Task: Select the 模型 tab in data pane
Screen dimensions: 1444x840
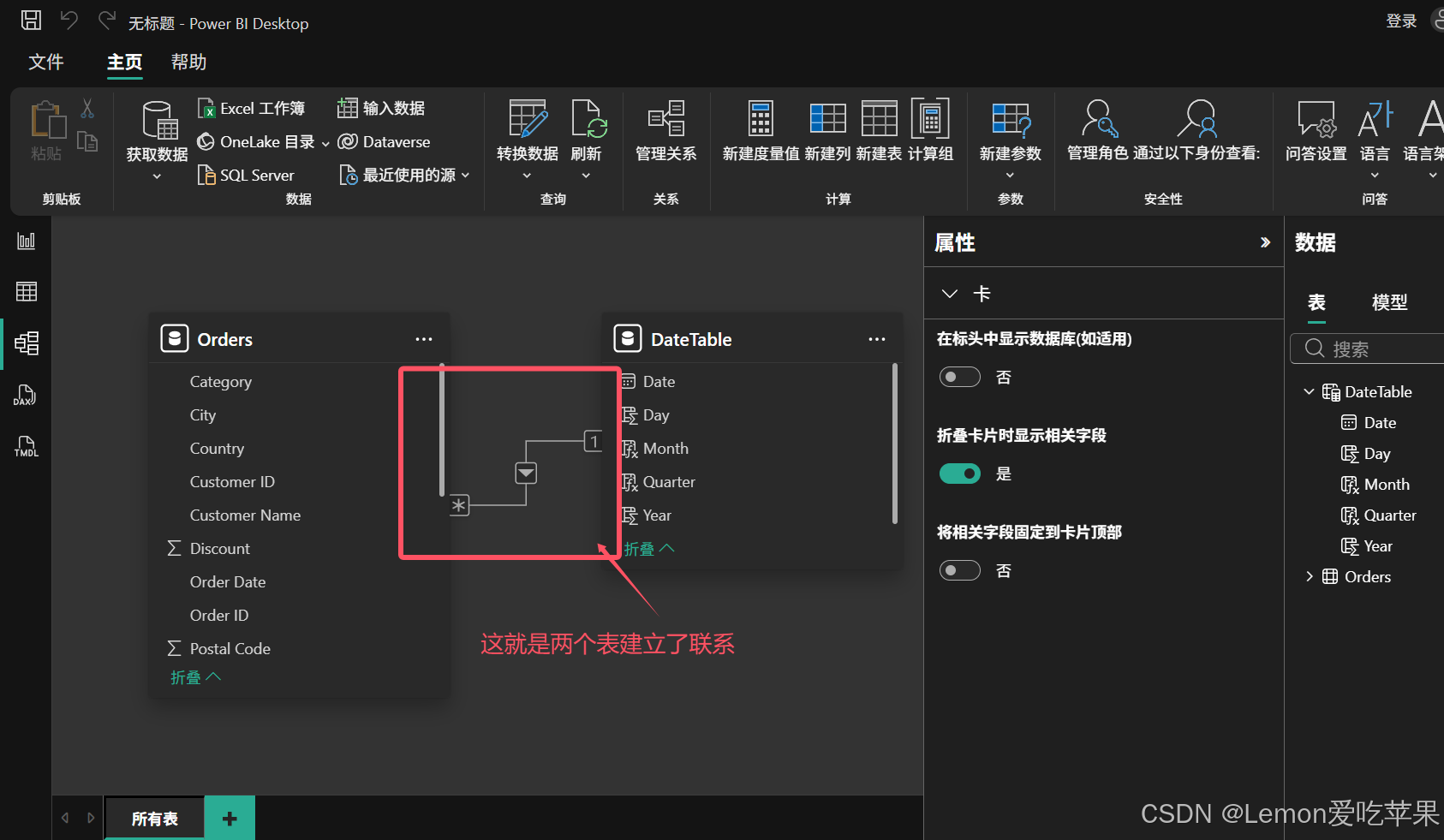Action: 1389,302
